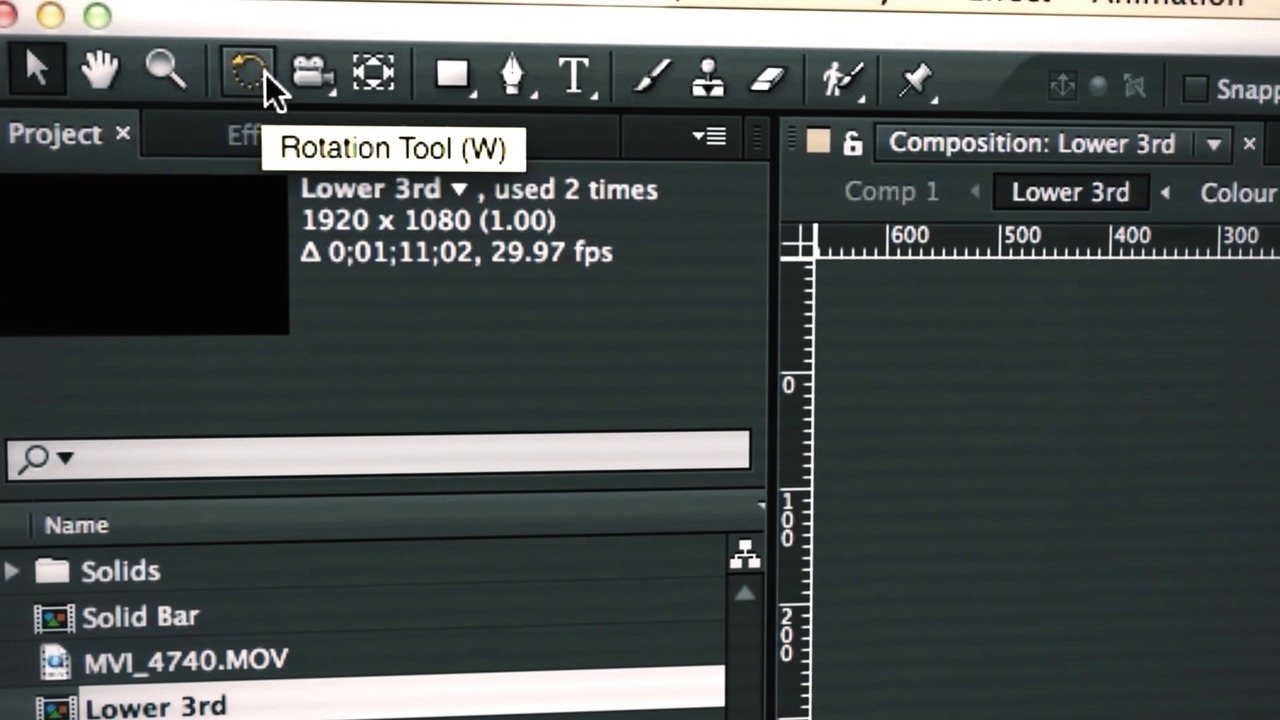The image size is (1280, 720).
Task: Select the Pen tool
Action: 514,75
